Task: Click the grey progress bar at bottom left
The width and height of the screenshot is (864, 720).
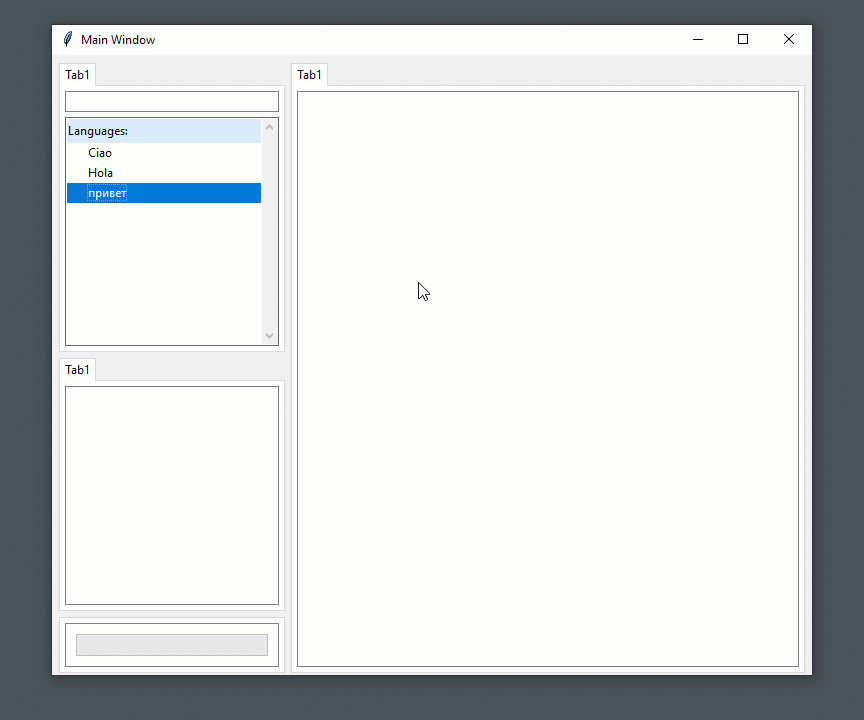Action: pyautogui.click(x=172, y=645)
